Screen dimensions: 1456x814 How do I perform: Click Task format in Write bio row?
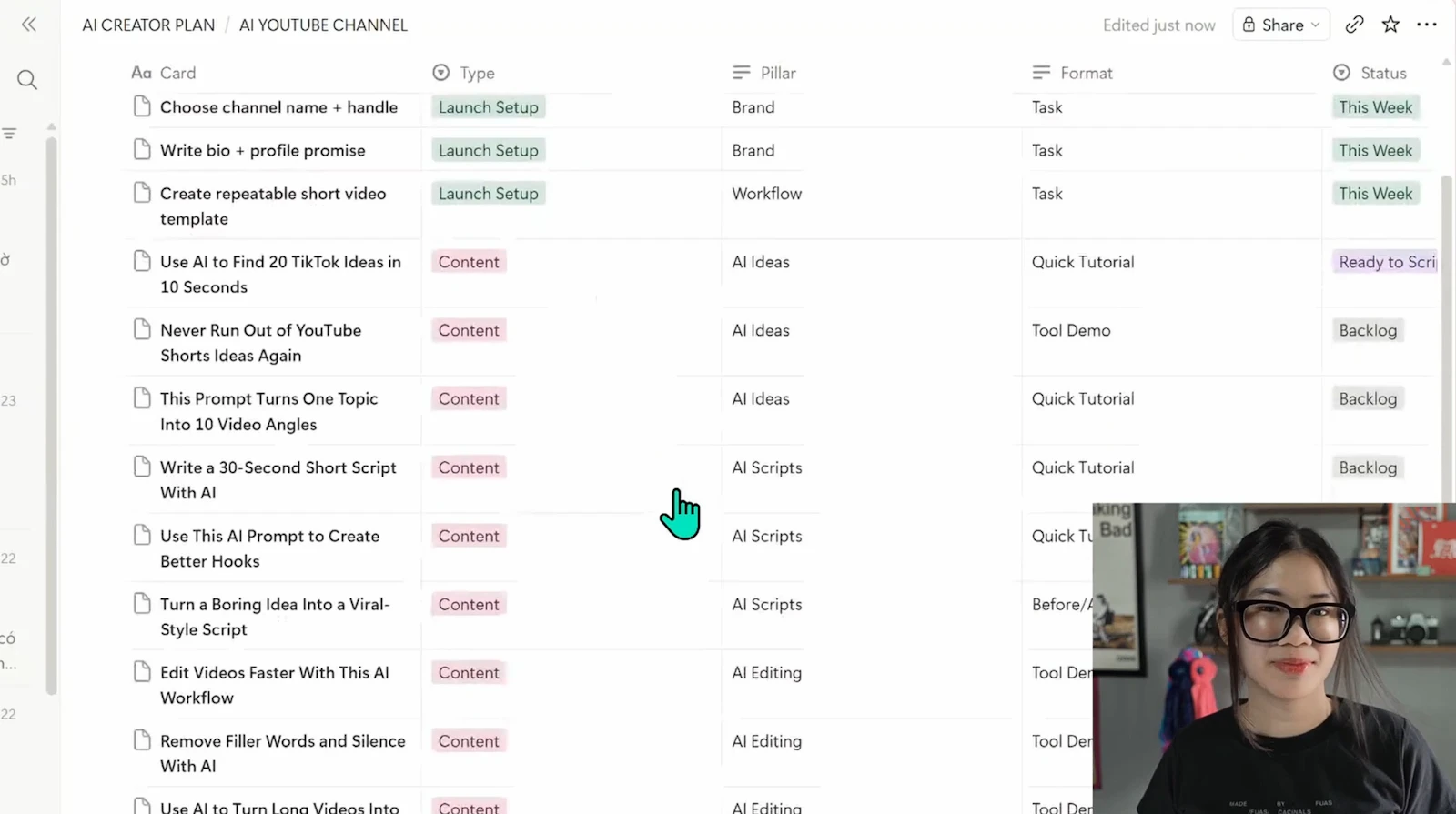click(1047, 150)
